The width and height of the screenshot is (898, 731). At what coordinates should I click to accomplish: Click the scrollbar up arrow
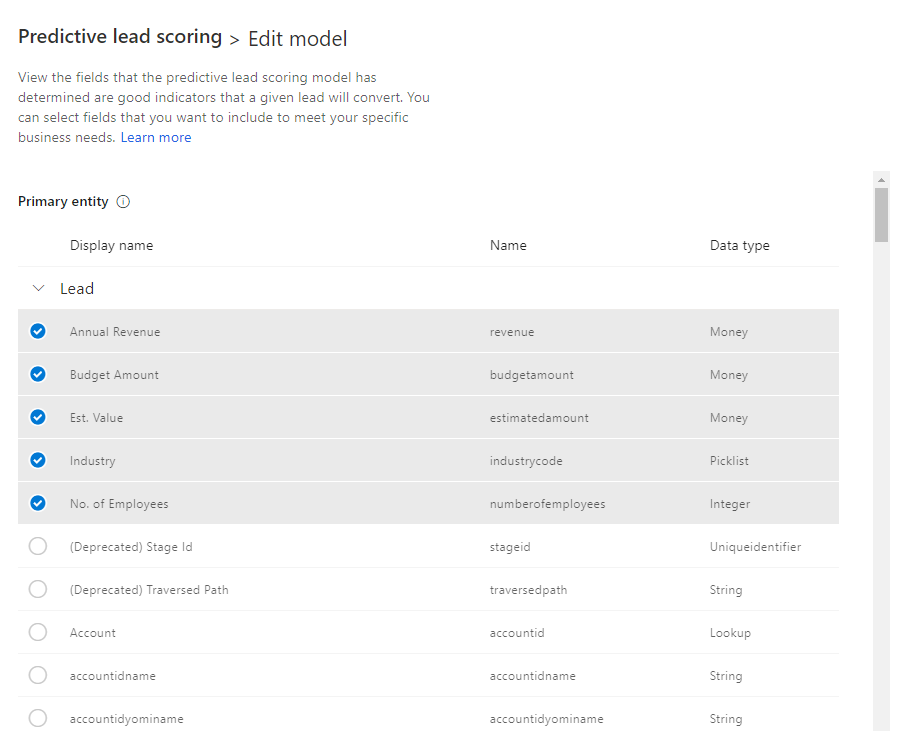(881, 180)
